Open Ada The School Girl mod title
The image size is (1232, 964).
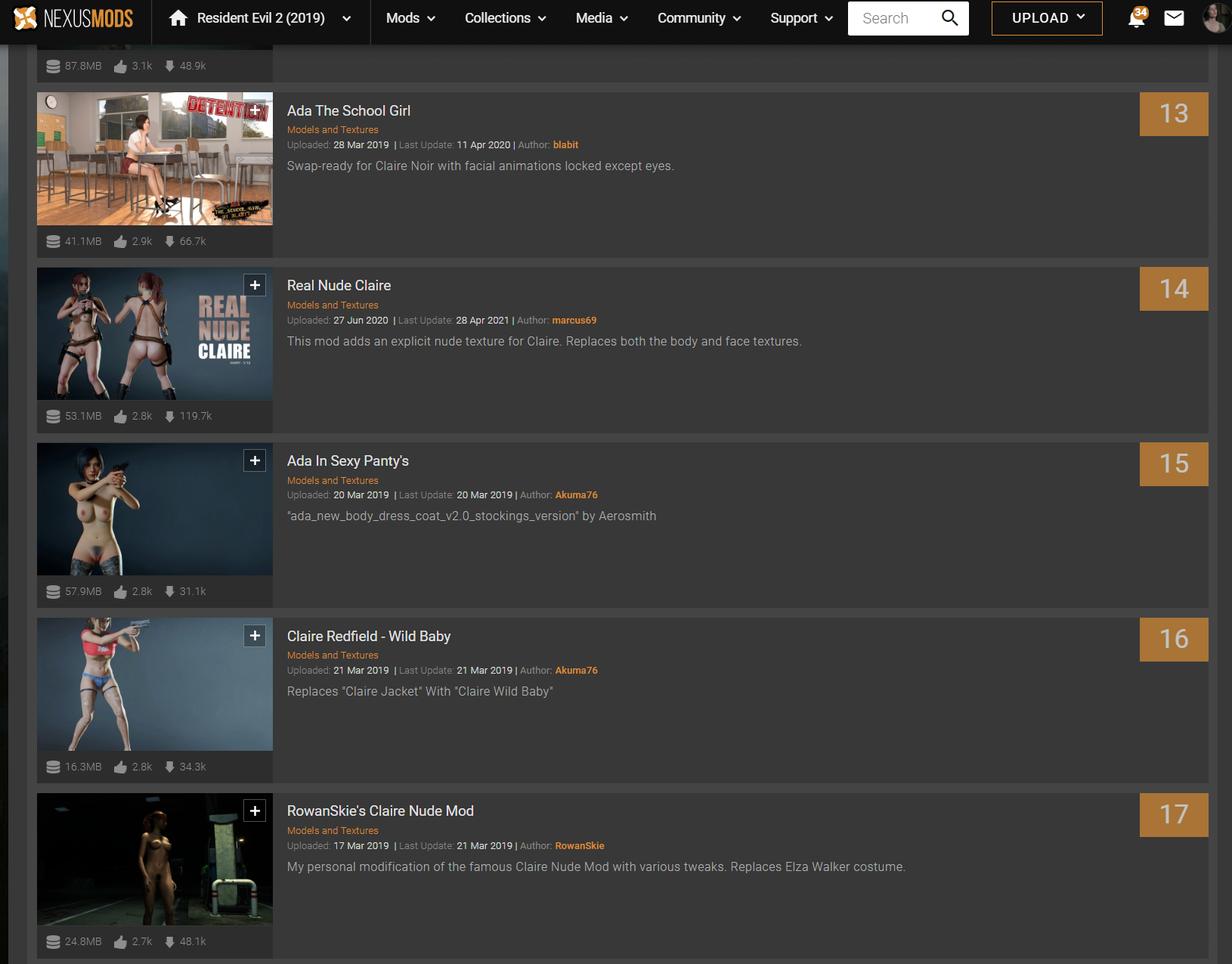[x=348, y=110]
